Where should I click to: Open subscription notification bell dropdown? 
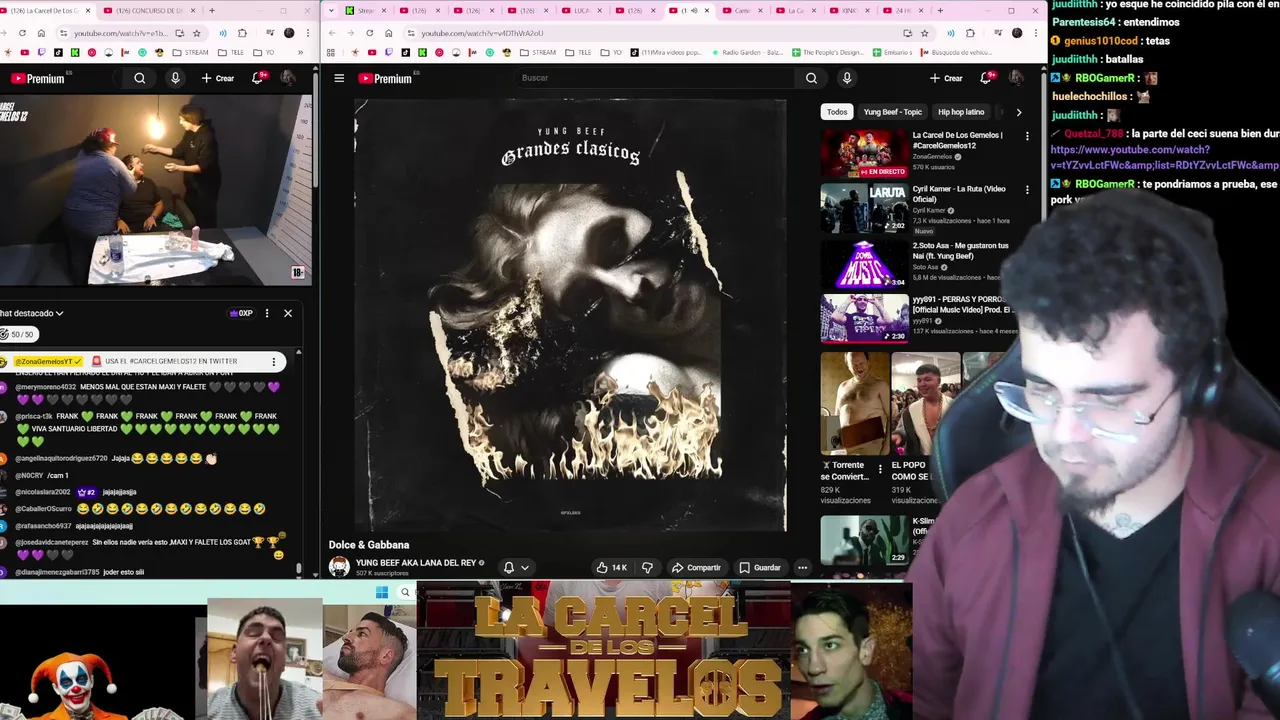pos(516,567)
